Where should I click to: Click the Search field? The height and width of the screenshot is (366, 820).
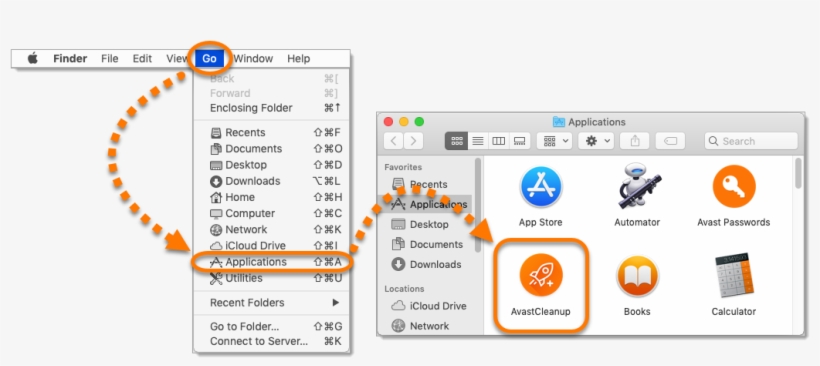click(x=751, y=141)
